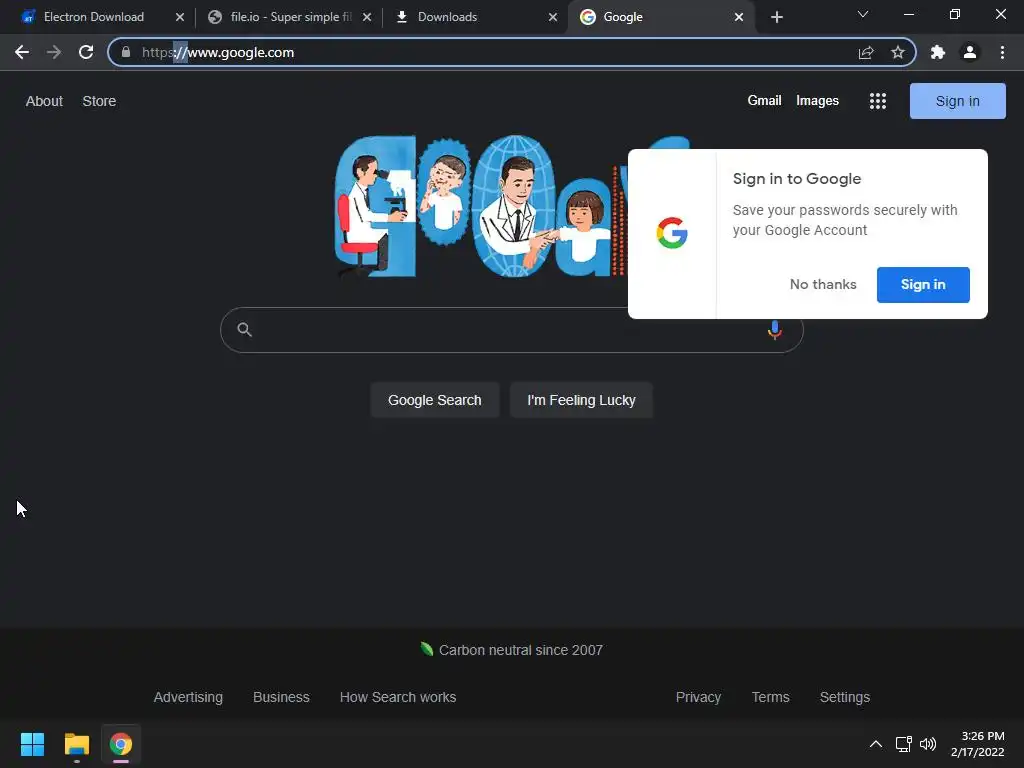
Task: Go back to the previous page
Action: [22, 52]
